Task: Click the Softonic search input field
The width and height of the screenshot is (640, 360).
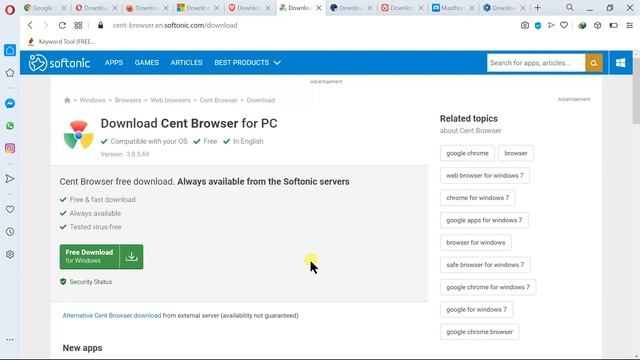Action: coord(536,63)
